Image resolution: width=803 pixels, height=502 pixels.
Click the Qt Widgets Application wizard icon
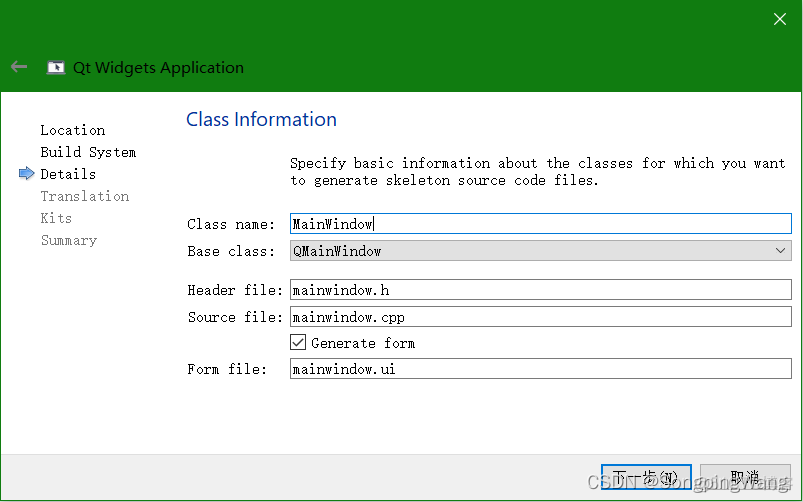56,68
